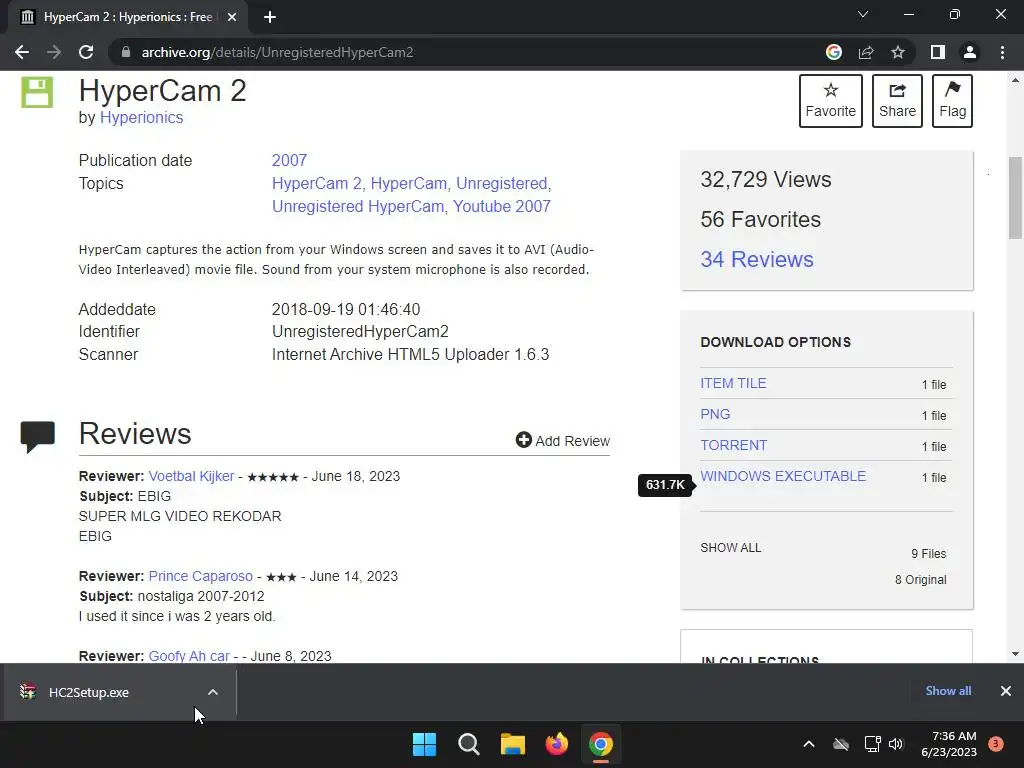Click the cloud sync tray icon
Viewport: 1024px width, 768px height.
pyautogui.click(x=841, y=744)
